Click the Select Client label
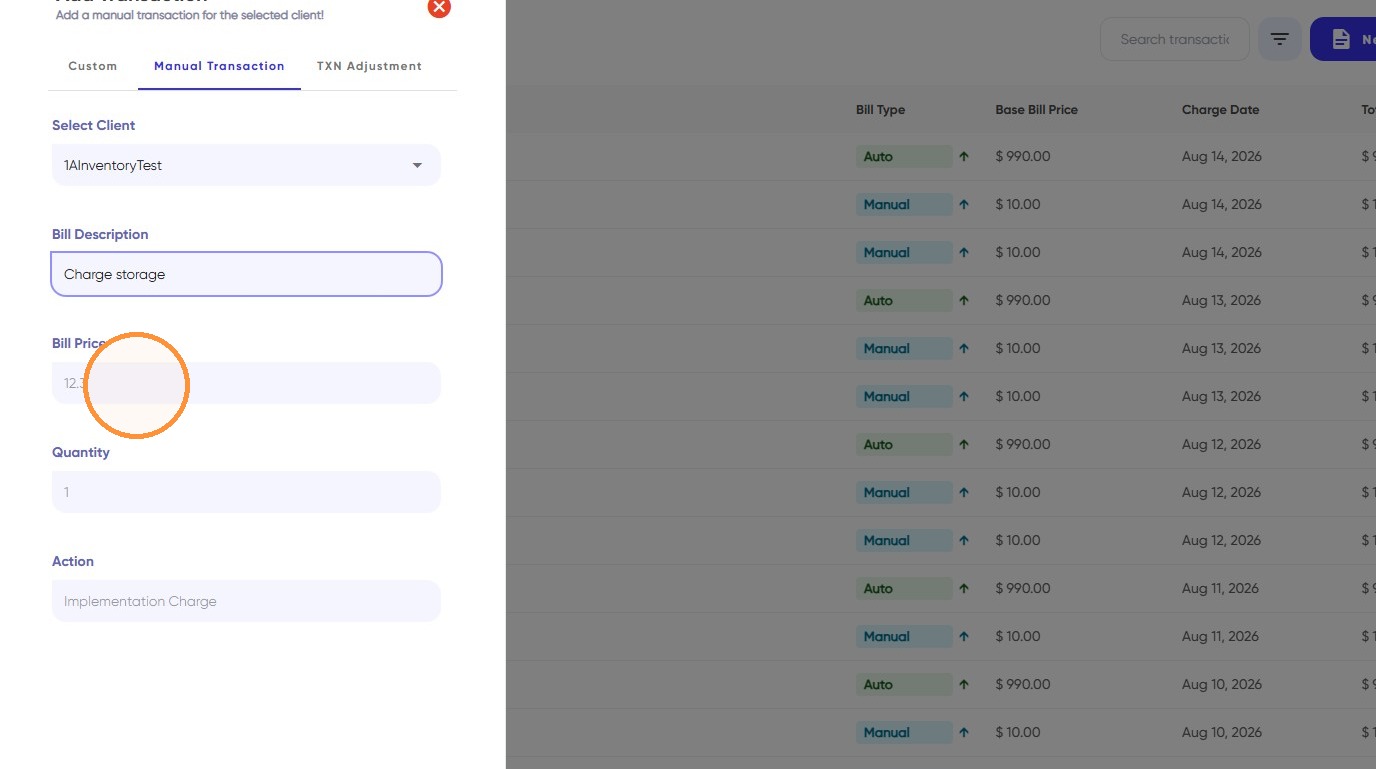This screenshot has height=769, width=1376. click(x=93, y=125)
